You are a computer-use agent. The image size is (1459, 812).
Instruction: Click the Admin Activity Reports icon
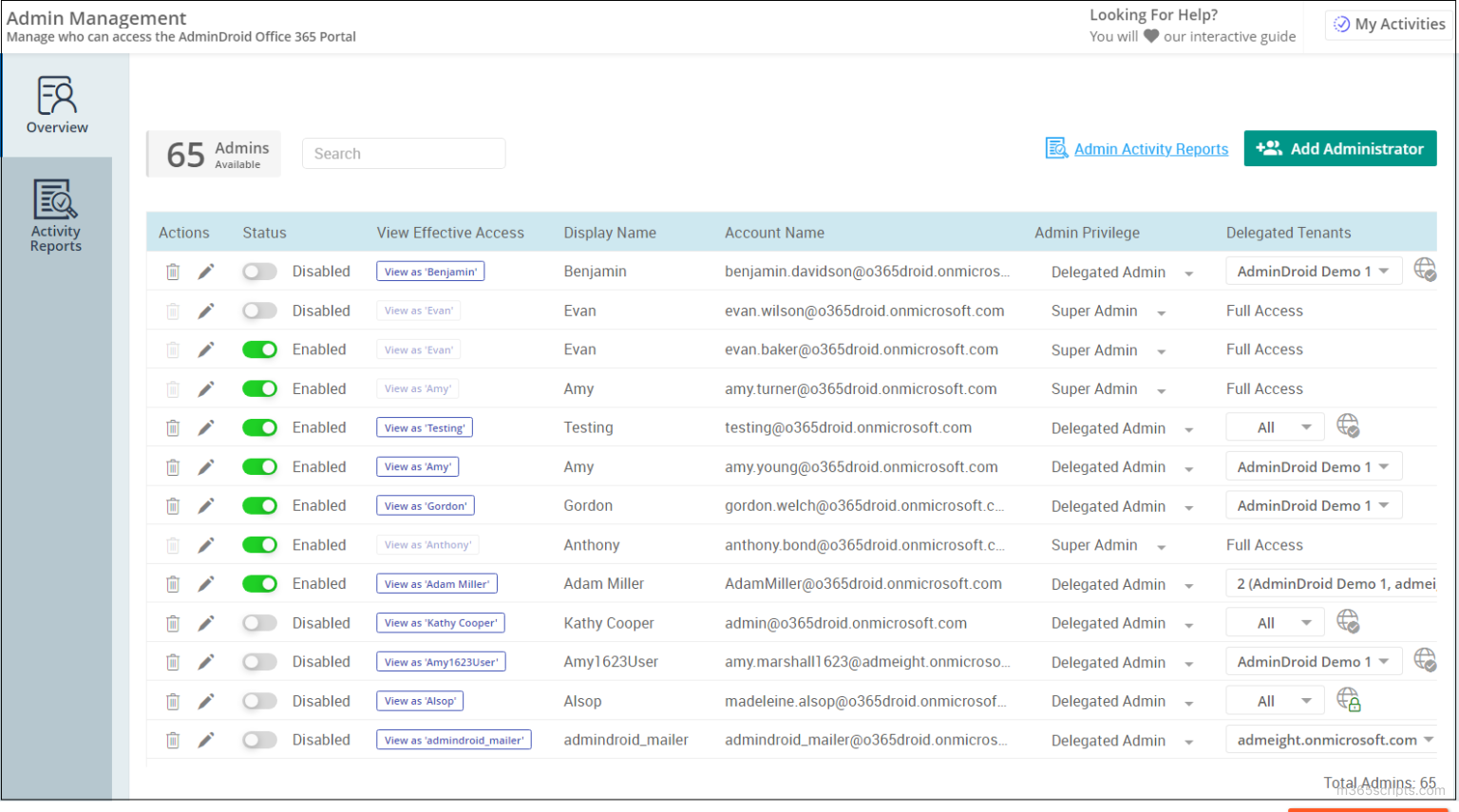[1056, 148]
